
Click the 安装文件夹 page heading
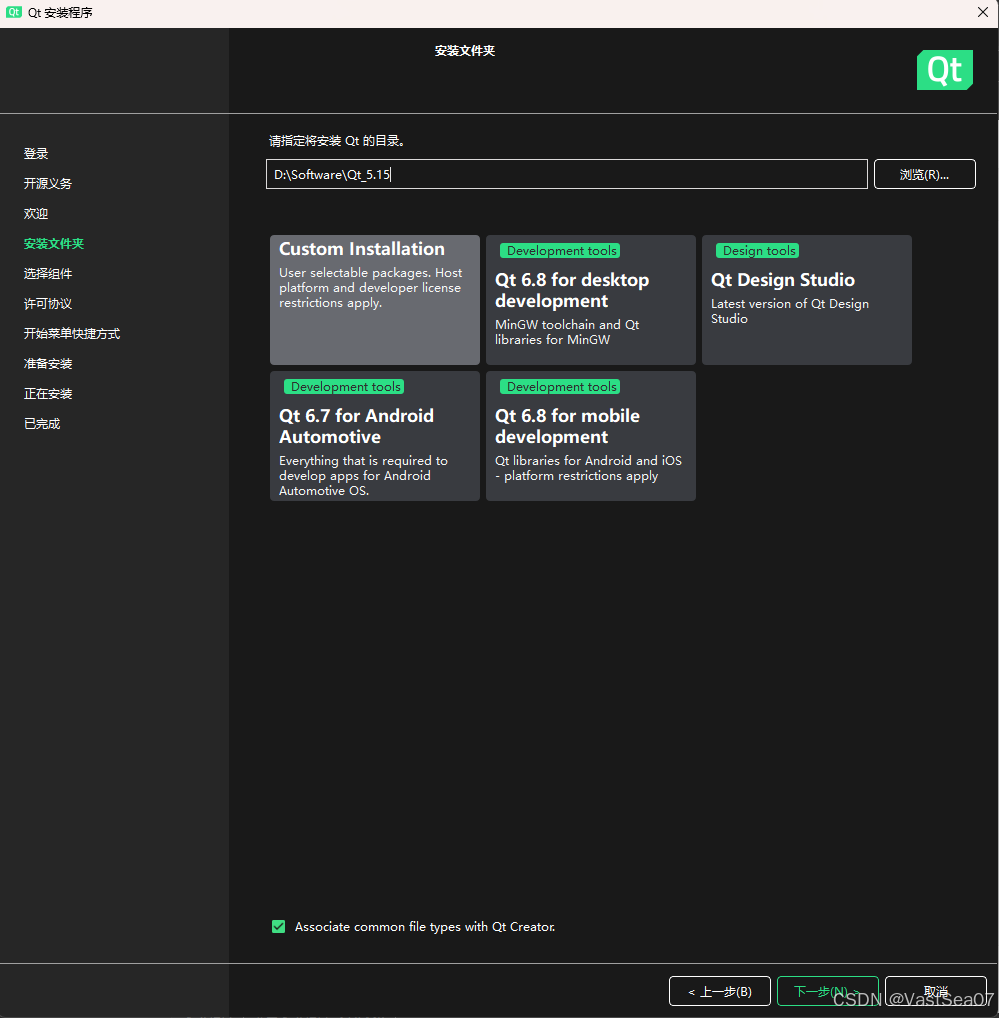click(465, 51)
